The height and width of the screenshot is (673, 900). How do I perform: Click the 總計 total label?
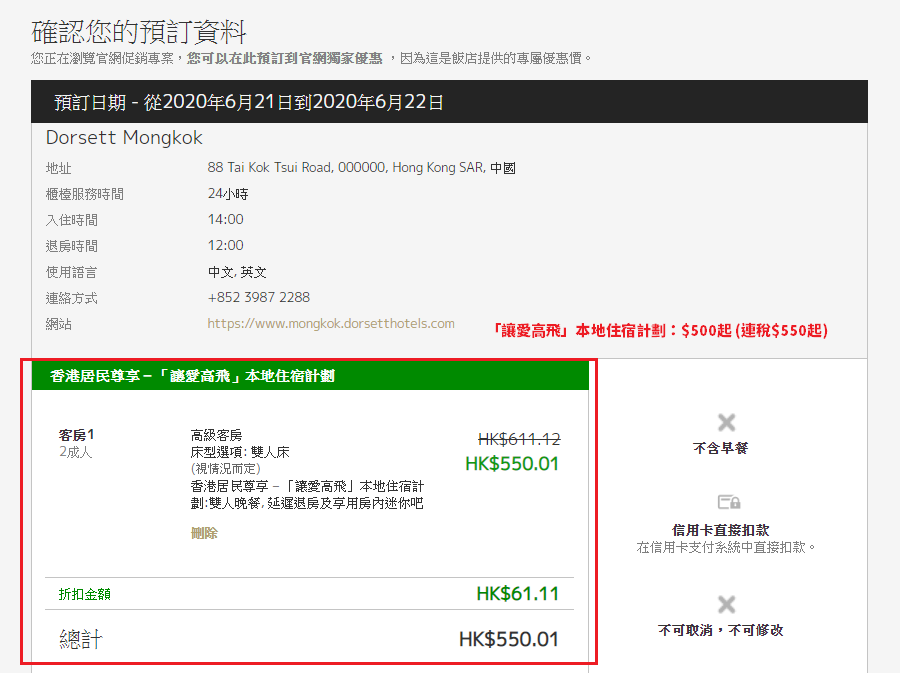click(x=81, y=639)
